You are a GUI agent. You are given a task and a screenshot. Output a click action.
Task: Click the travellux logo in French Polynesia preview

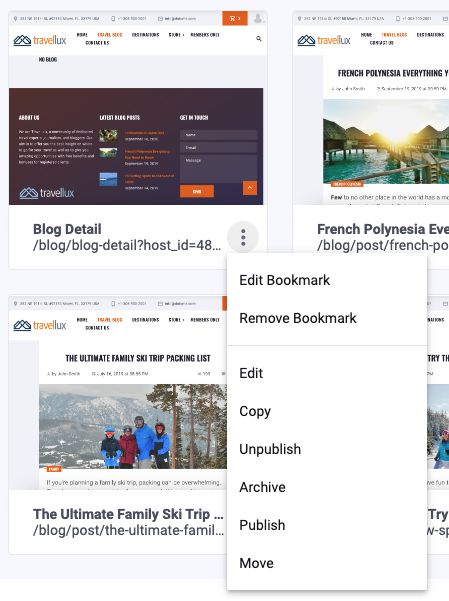[x=324, y=40]
